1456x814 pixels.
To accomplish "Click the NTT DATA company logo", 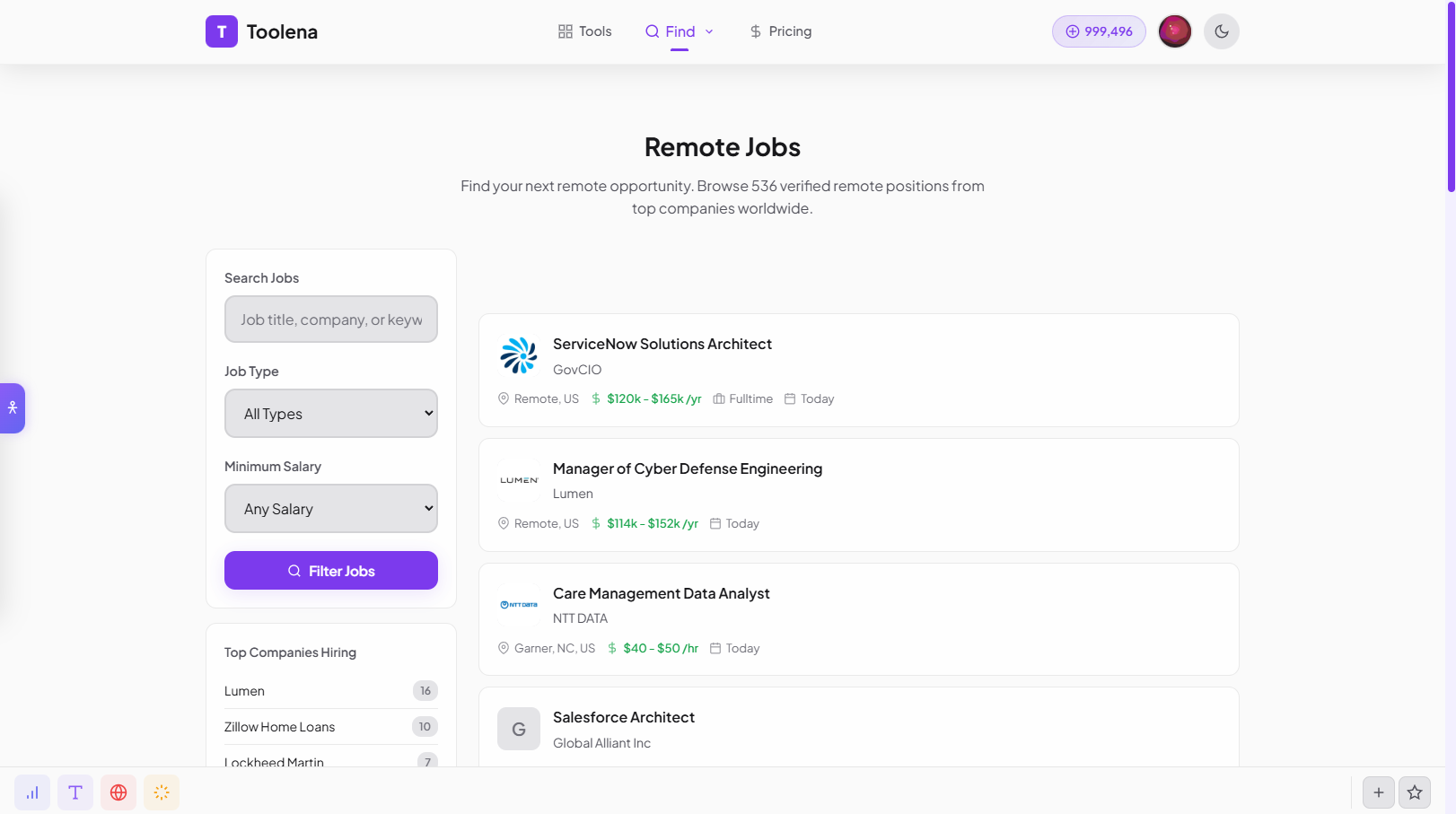I will tap(519, 605).
